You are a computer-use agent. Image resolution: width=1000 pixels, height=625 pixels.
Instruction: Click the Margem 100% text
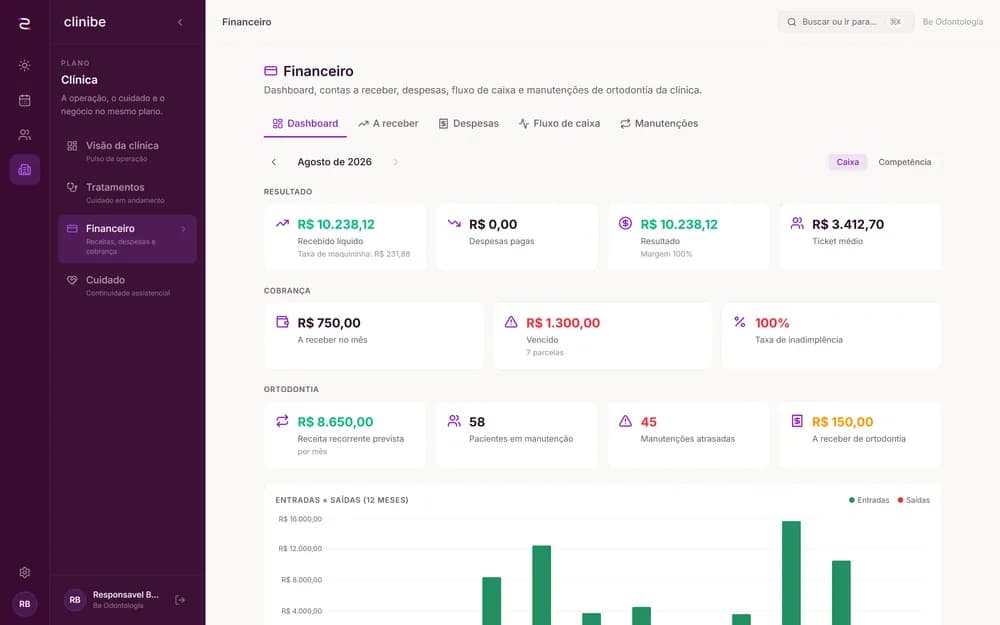pos(666,254)
